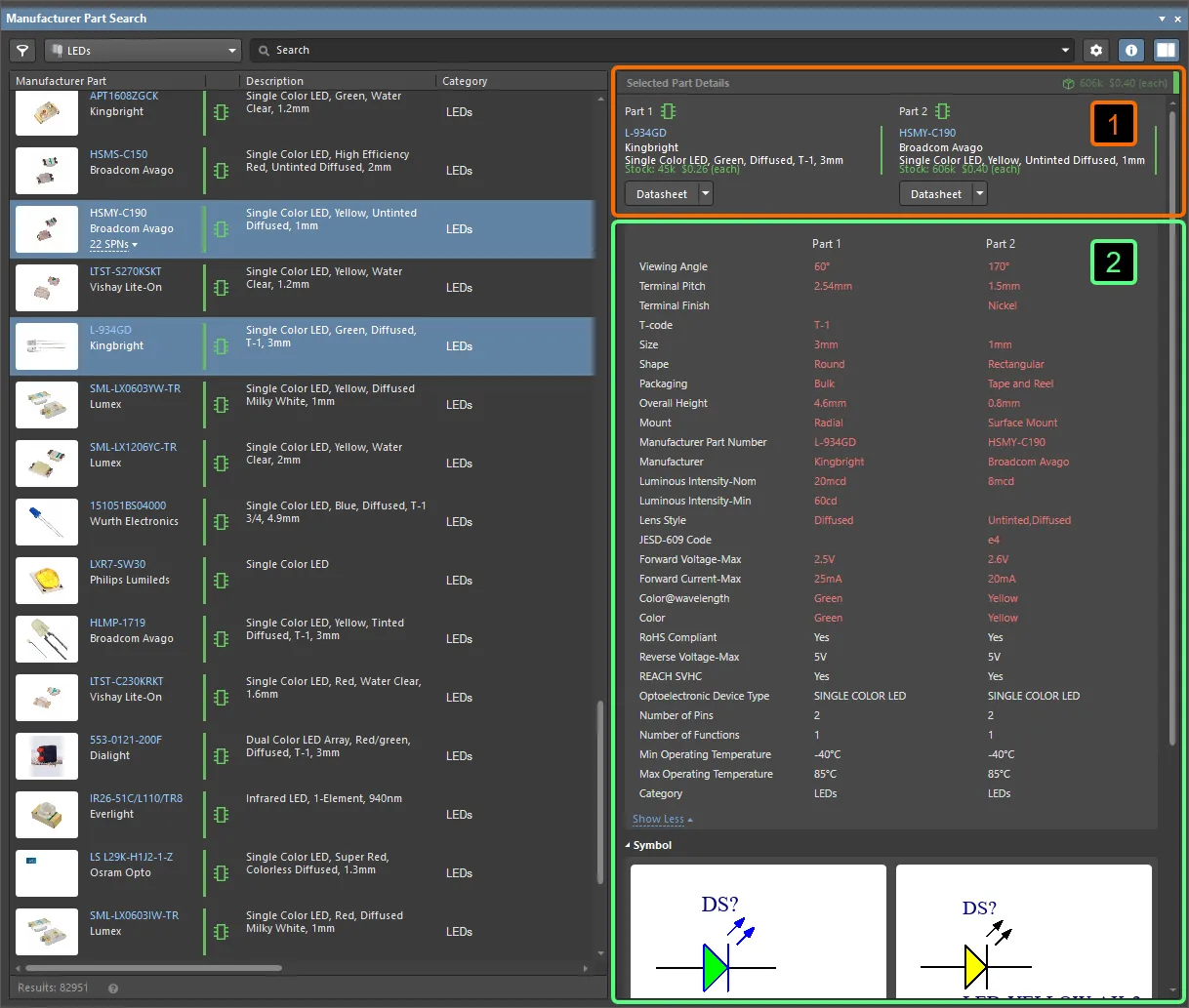
Task: Expand the 22 SPNs list for HSMY-C190
Action: coord(113,245)
